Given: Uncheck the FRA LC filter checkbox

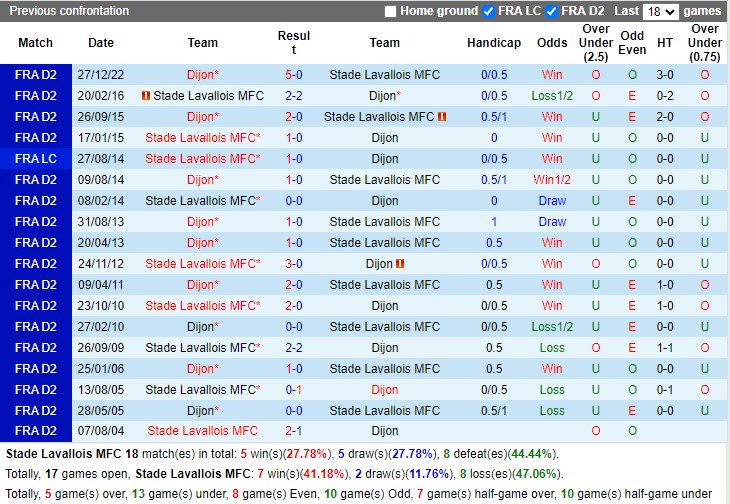Looking at the screenshot, I should click(x=489, y=11).
